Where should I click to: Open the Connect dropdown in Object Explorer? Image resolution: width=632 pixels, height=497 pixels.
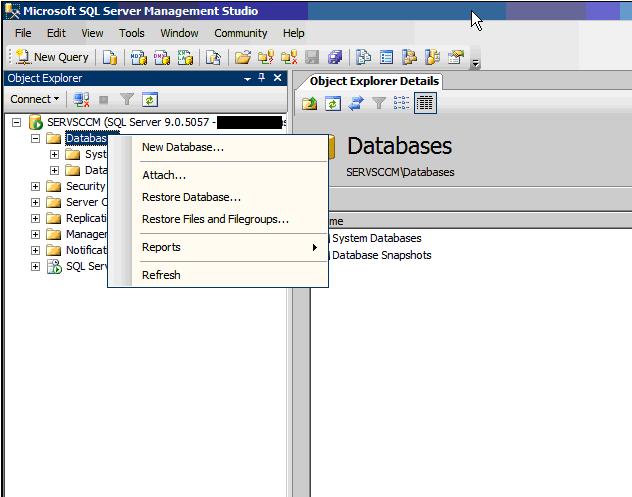(x=35, y=100)
